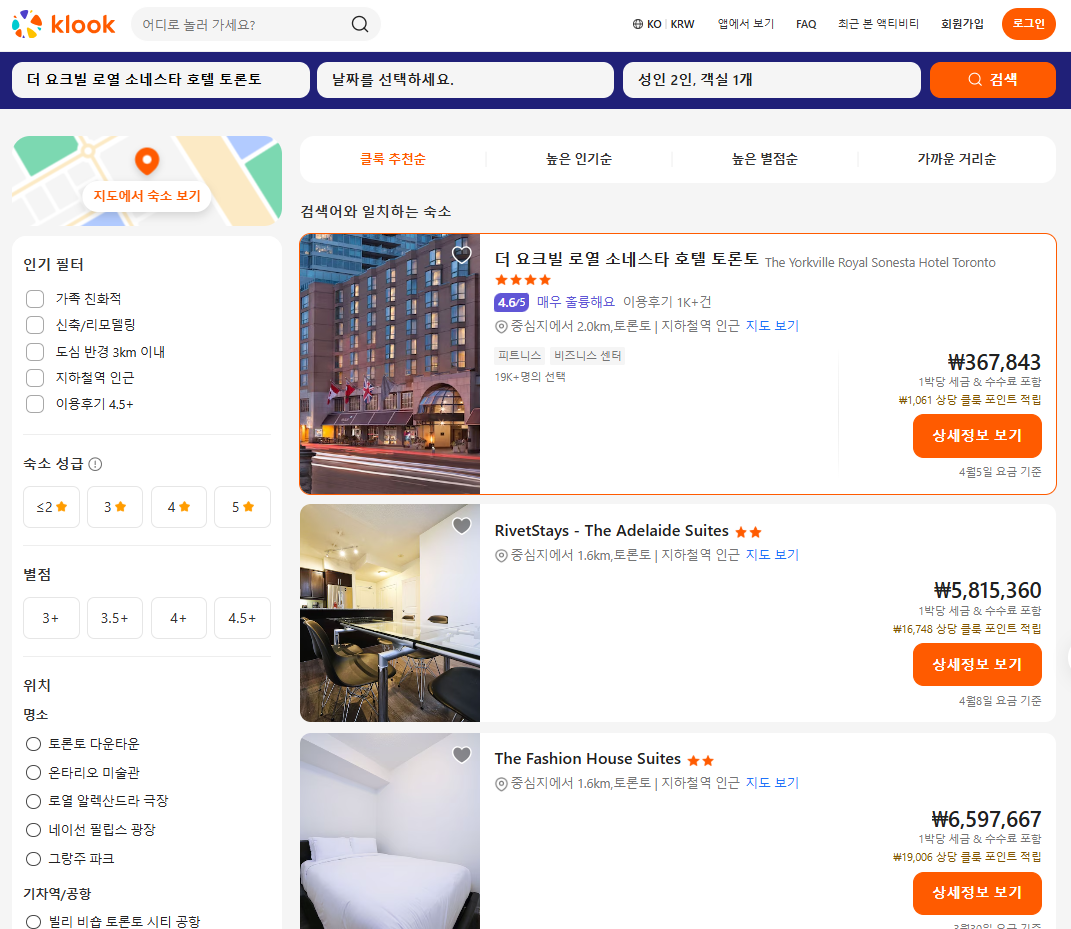Open the 날짜를 선택하세요 date picker
1071x929 pixels.
point(465,80)
